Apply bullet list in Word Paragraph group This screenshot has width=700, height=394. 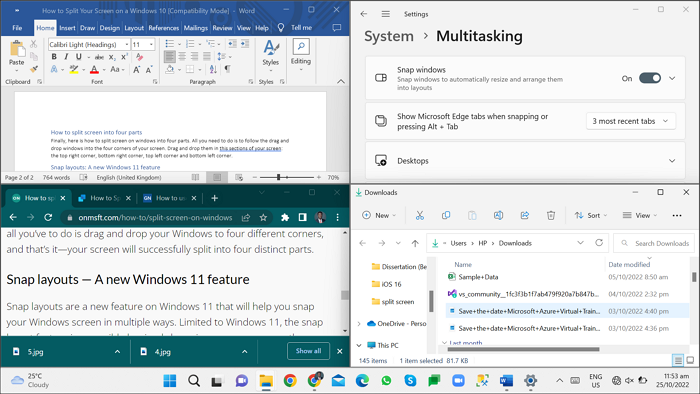coord(170,44)
